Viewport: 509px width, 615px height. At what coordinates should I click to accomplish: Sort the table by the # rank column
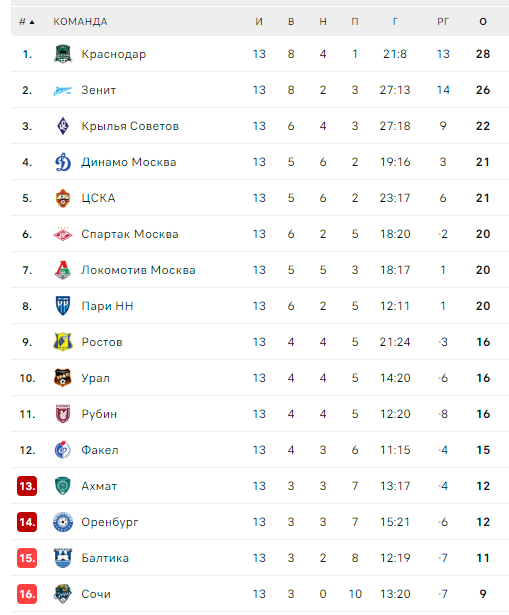[27, 22]
